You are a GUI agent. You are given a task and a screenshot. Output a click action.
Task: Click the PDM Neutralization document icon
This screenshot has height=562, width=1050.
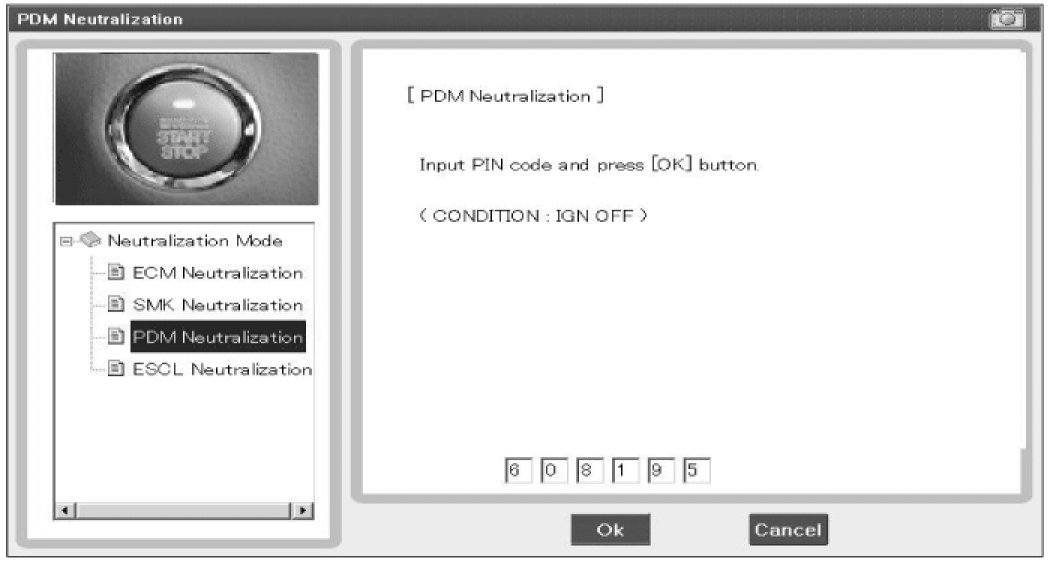point(117,337)
